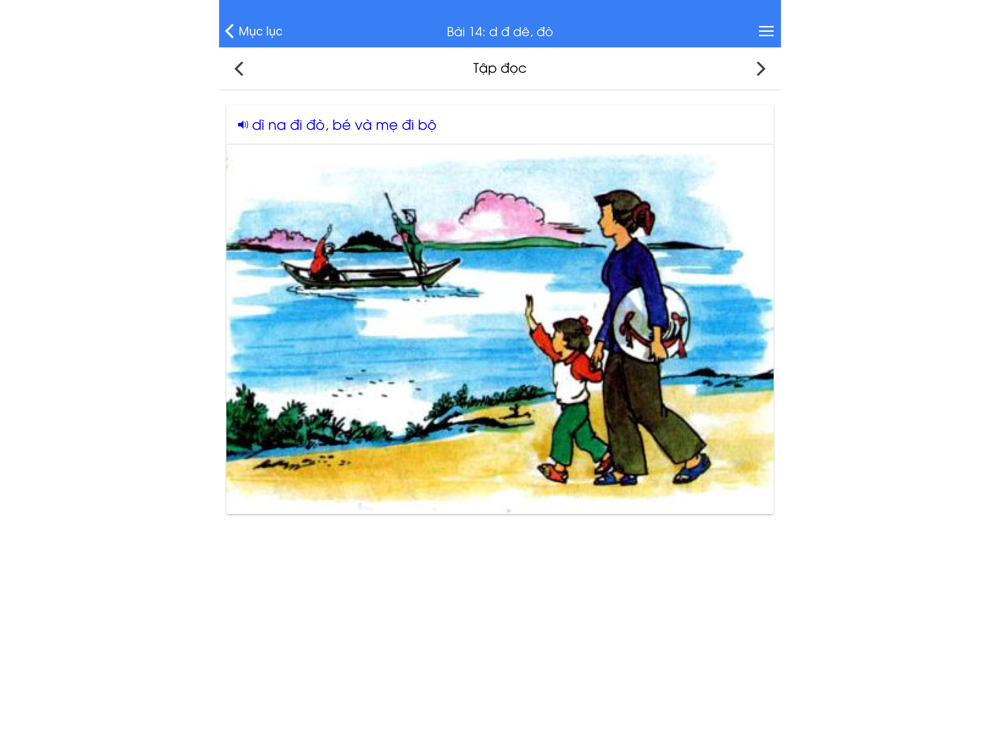Advance to next section with right chevron
This screenshot has width=1000, height=750.
click(760, 69)
